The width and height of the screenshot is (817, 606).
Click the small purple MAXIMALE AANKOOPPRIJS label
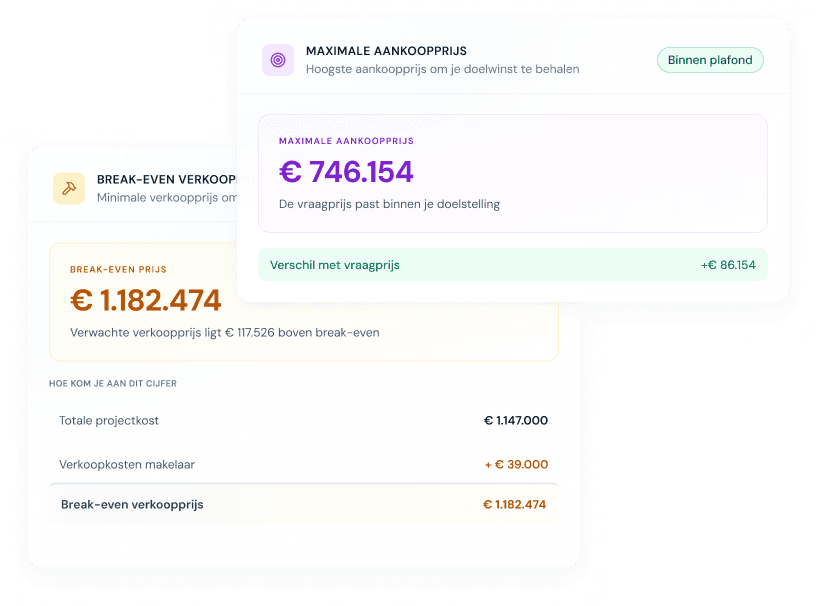(x=346, y=141)
